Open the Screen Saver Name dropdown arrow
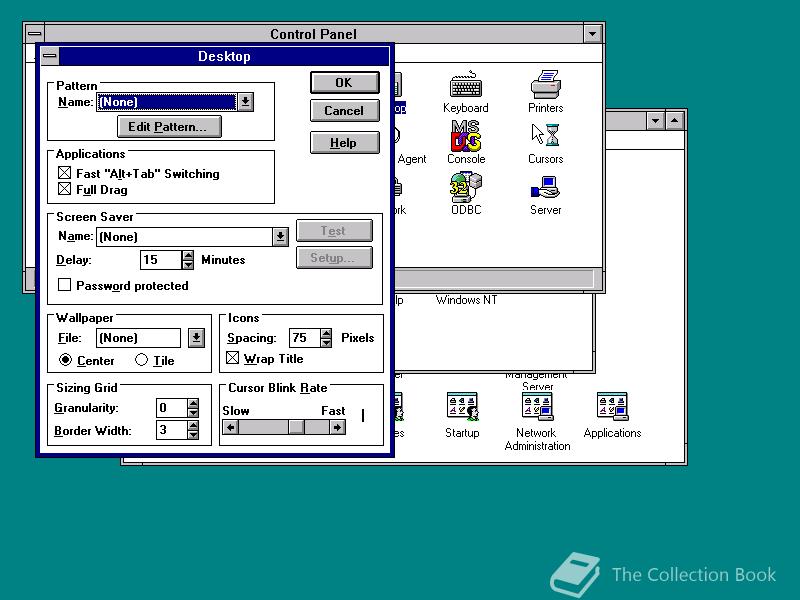This screenshot has width=800, height=600. (280, 236)
